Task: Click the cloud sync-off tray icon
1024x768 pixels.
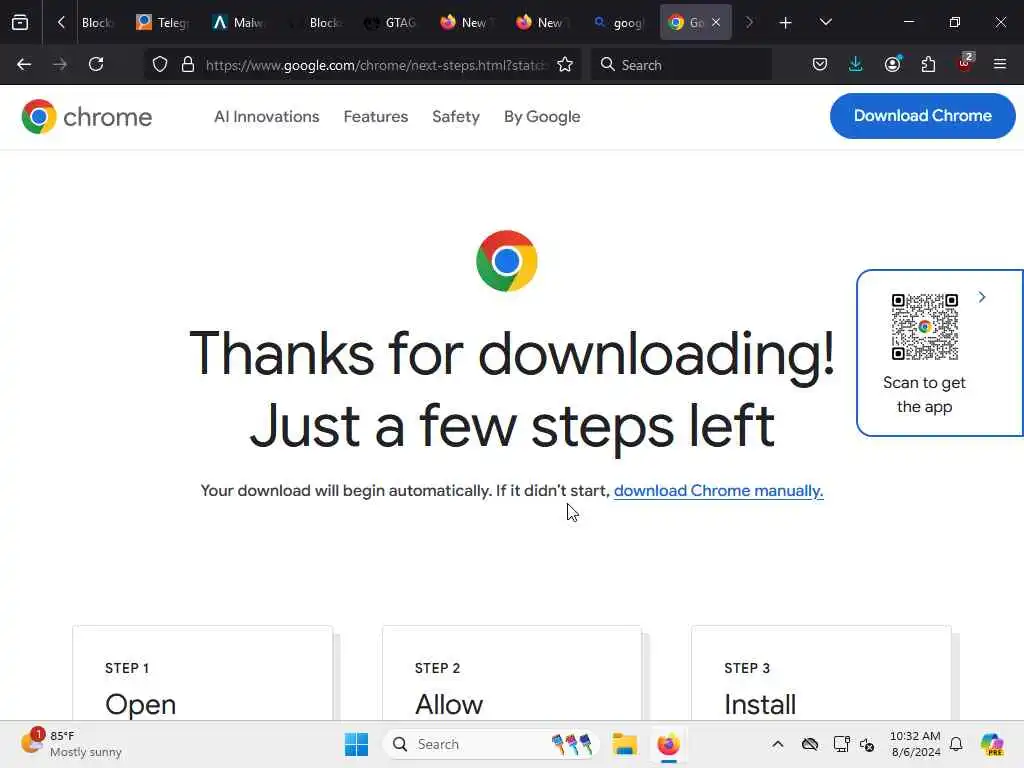Action: (x=810, y=744)
